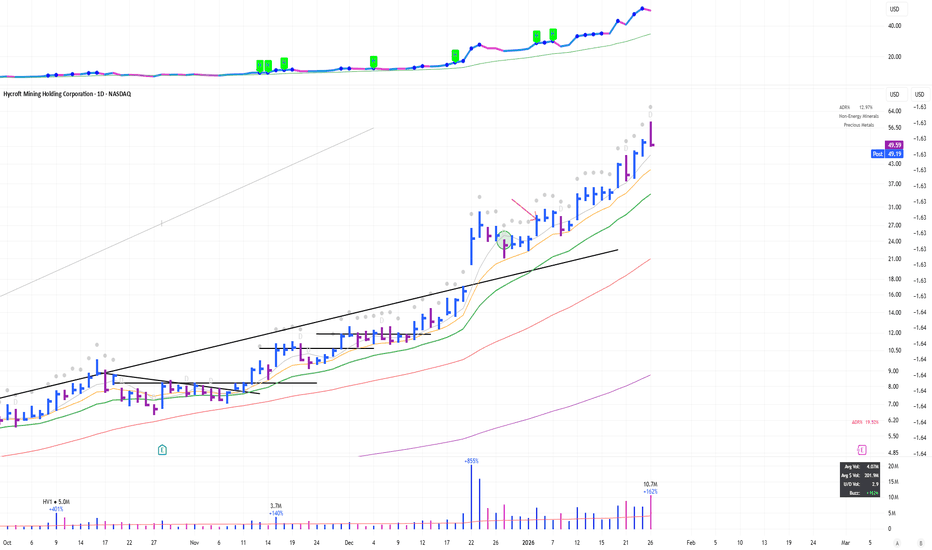Toggle the A auto-scale button

pos(898,543)
